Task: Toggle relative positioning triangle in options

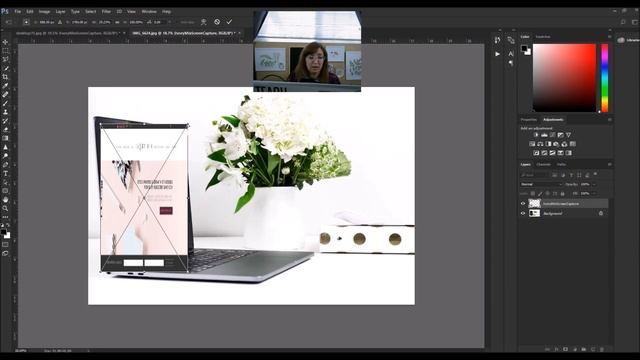Action: 60,22
